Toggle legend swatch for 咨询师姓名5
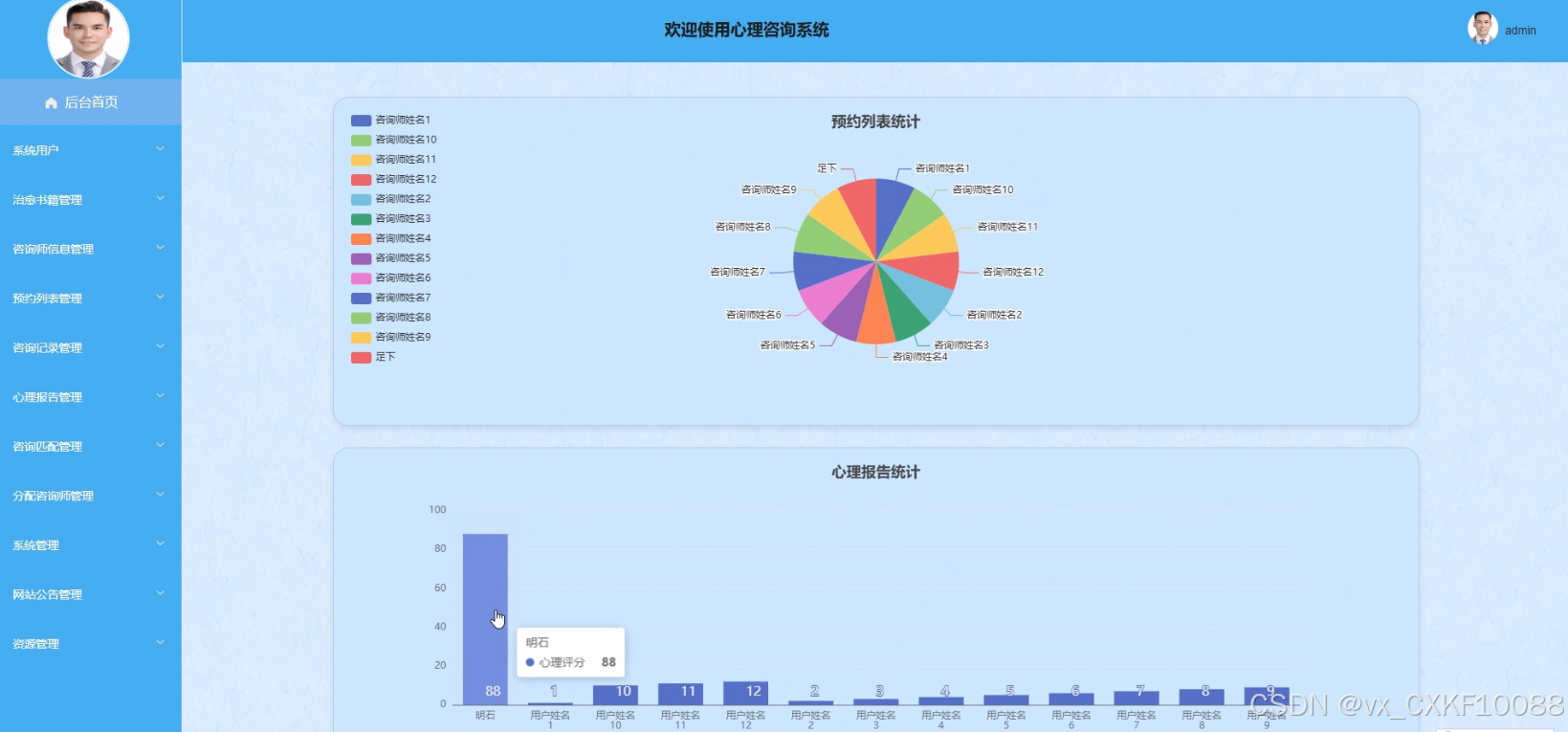Viewport: 1568px width, 732px height. click(361, 258)
